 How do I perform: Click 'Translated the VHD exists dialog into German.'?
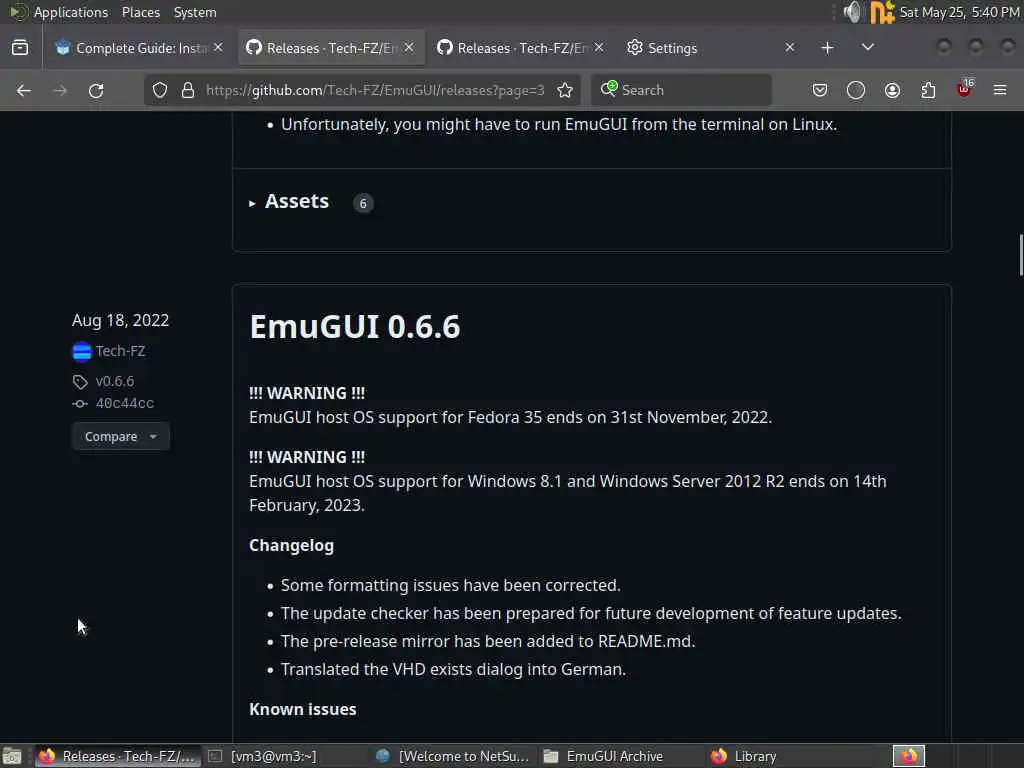pos(453,669)
